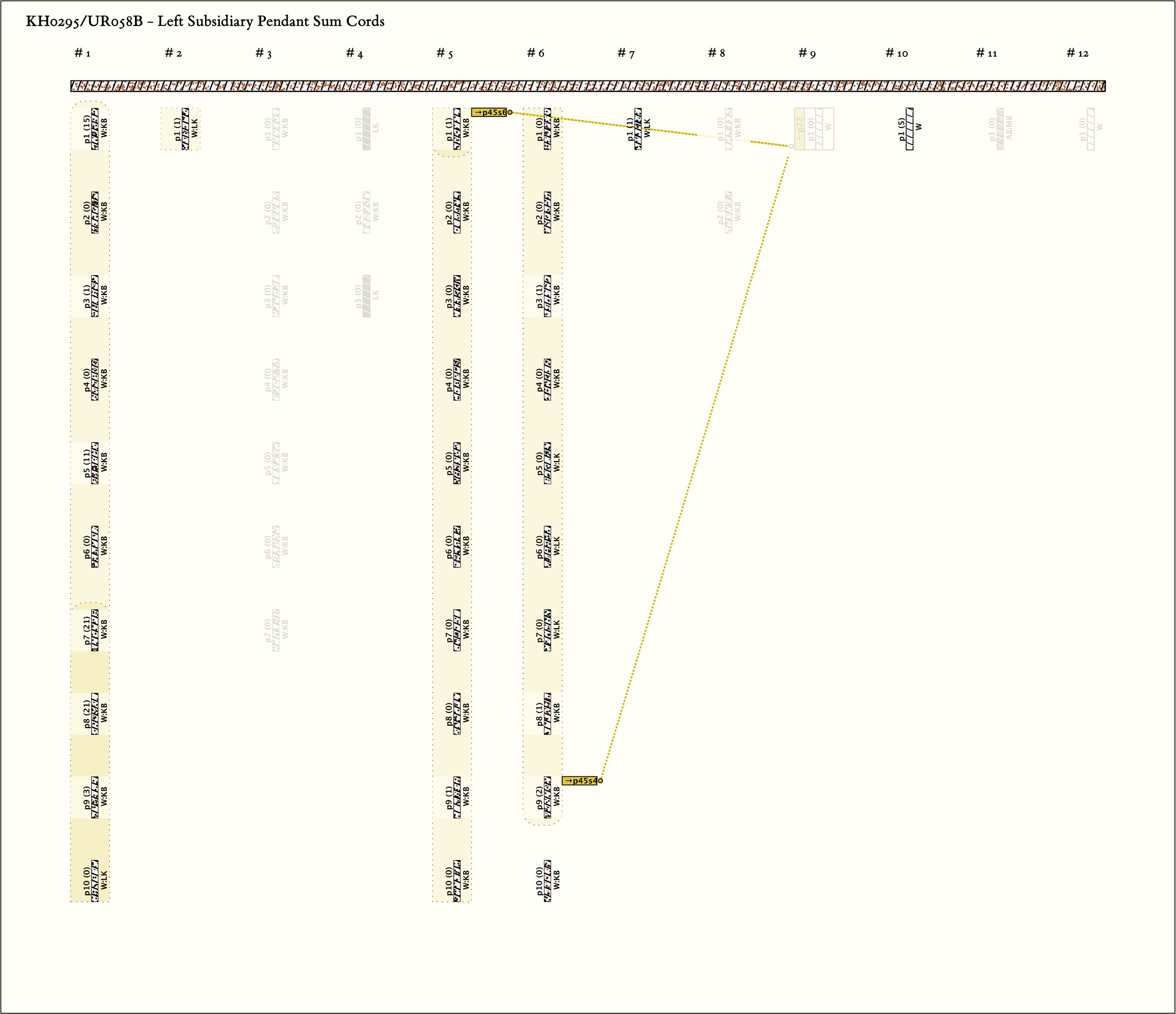The image size is (1176, 1014).
Task: Click column header # 12
Action: tap(1077, 53)
